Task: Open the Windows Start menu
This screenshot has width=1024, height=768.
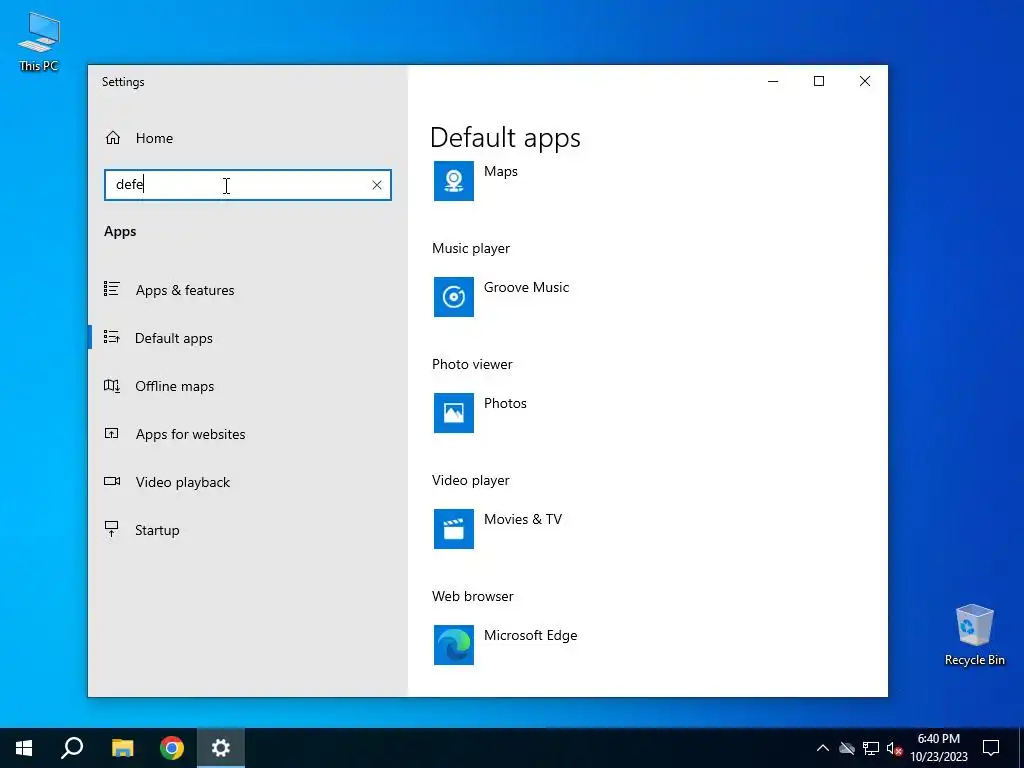Action: click(x=24, y=748)
